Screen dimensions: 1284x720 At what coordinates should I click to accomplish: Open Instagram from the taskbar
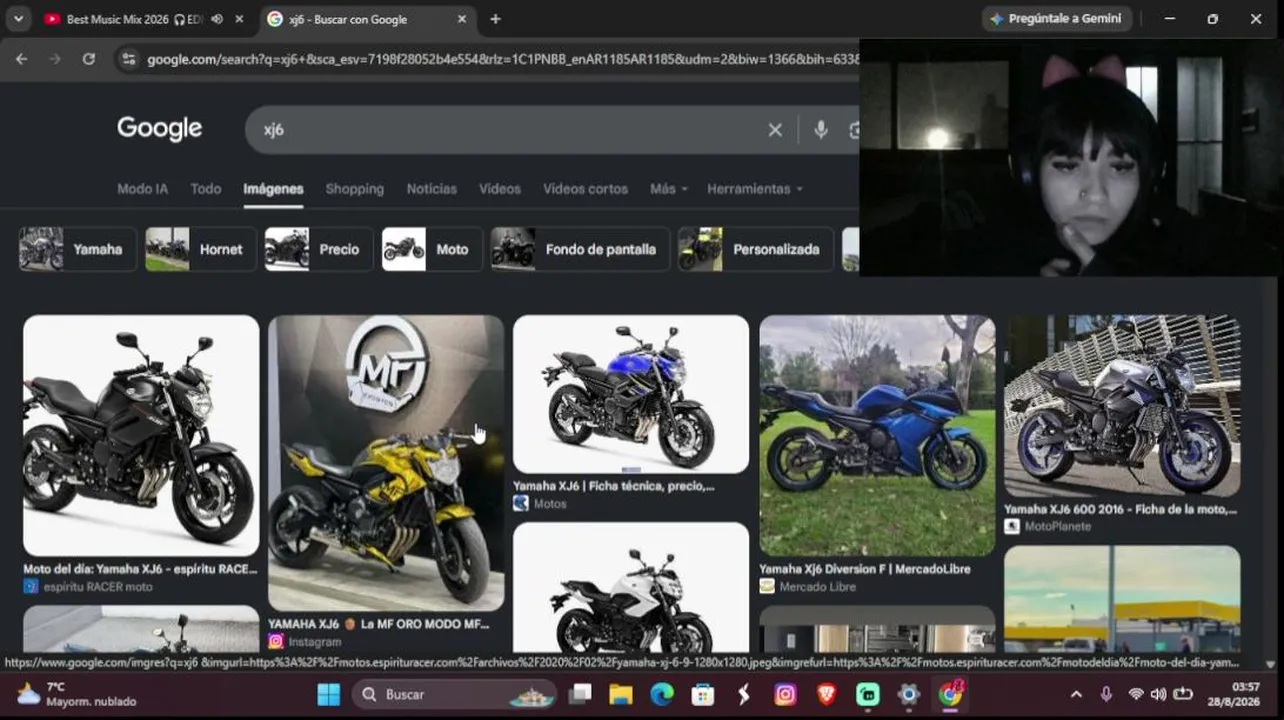click(x=786, y=694)
